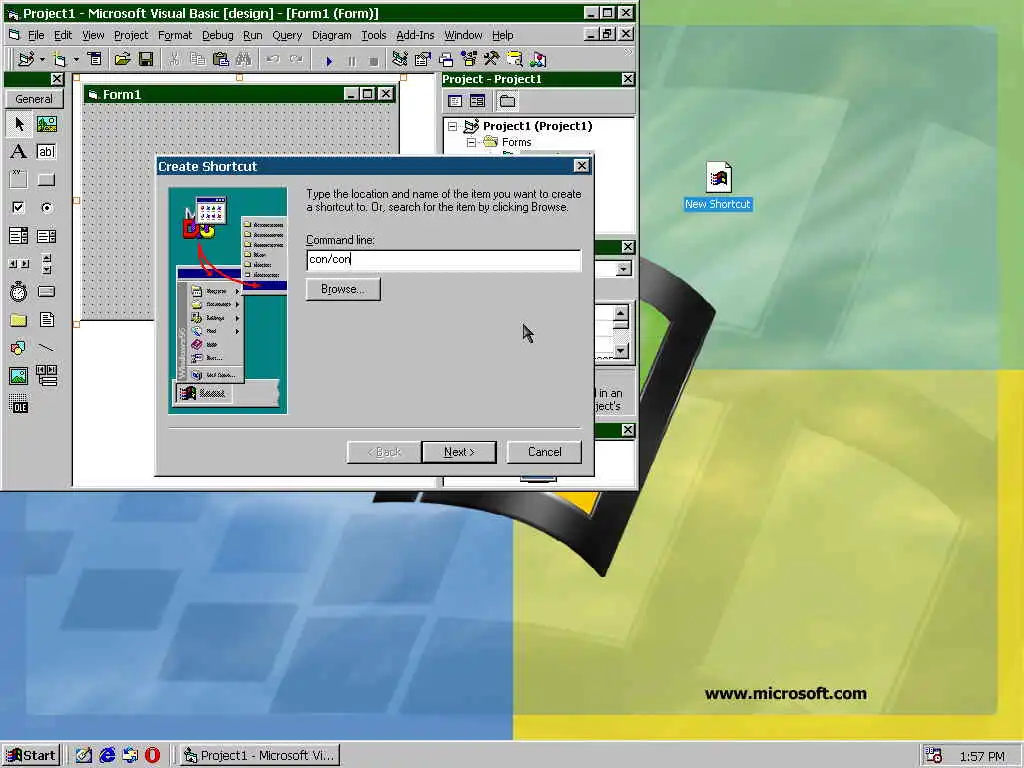1024x768 pixels.
Task: Click View Code in the Project panel
Action: point(455,101)
